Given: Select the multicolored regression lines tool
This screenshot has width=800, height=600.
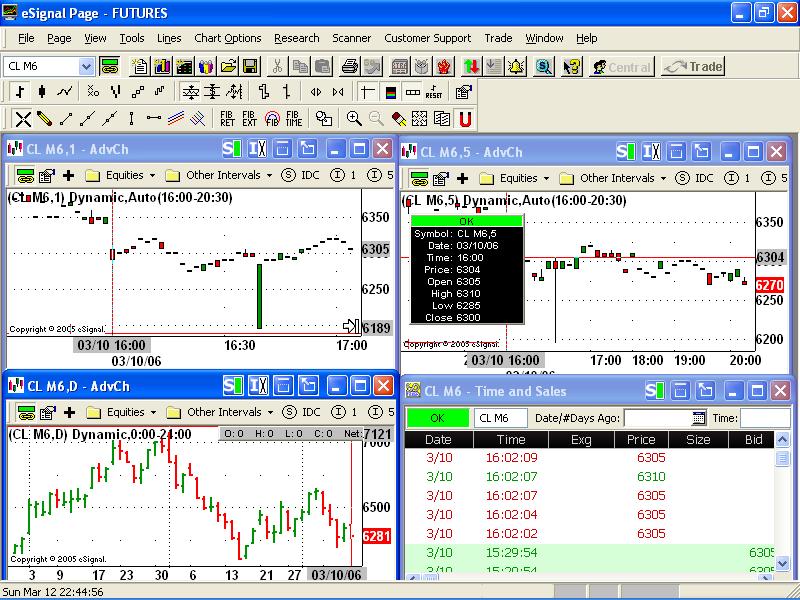Looking at the screenshot, I should coord(176,119).
